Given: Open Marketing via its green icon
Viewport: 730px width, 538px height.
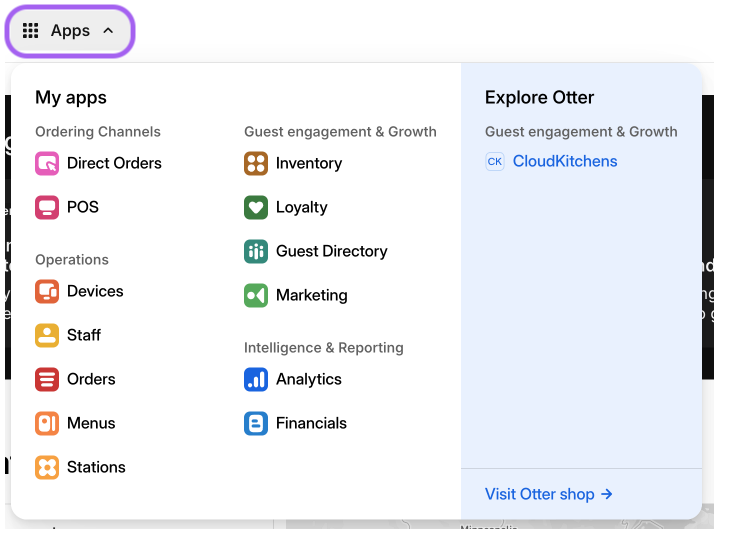Looking at the screenshot, I should tap(256, 295).
